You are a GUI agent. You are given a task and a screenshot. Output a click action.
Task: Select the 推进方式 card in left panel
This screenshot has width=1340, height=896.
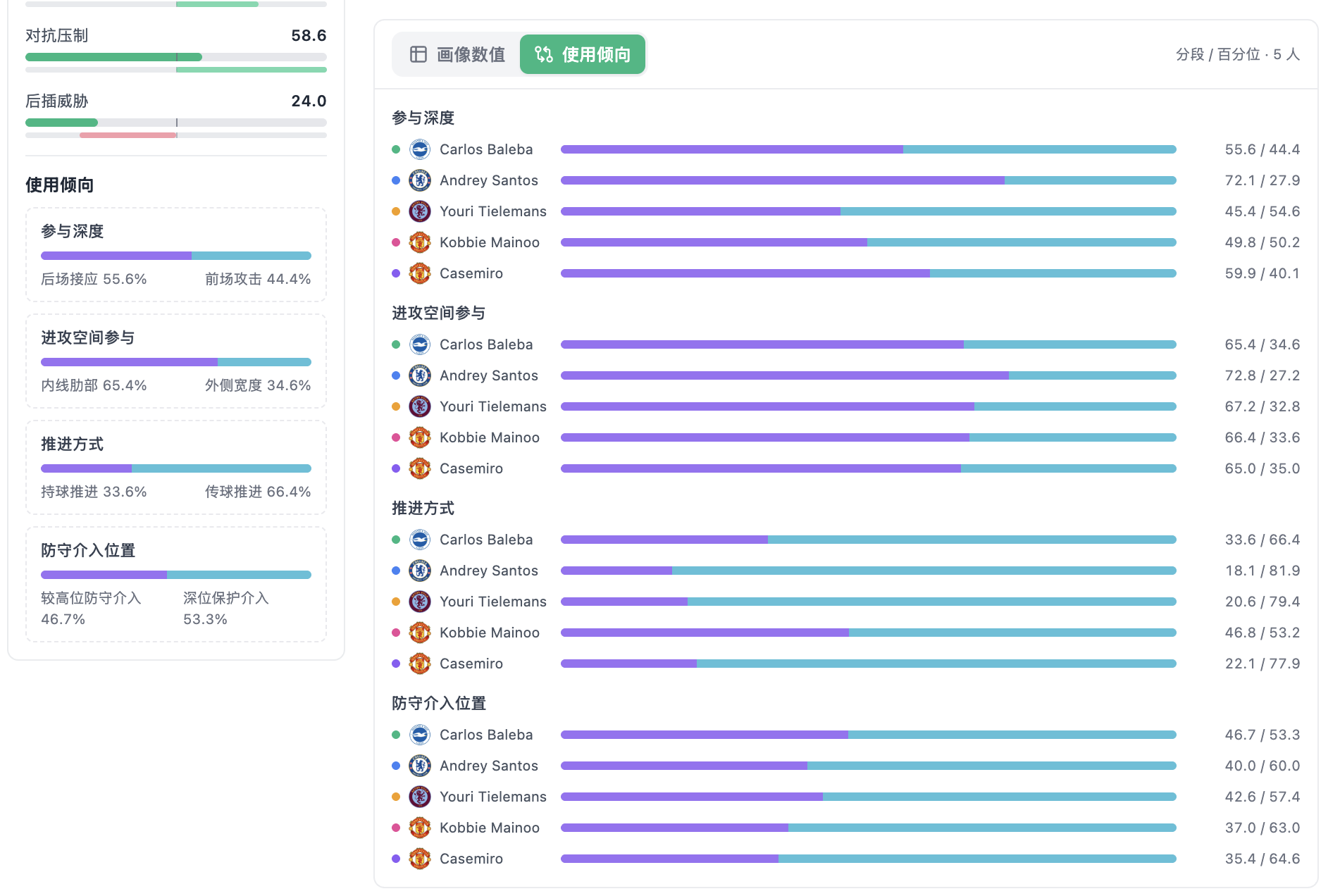[176, 468]
